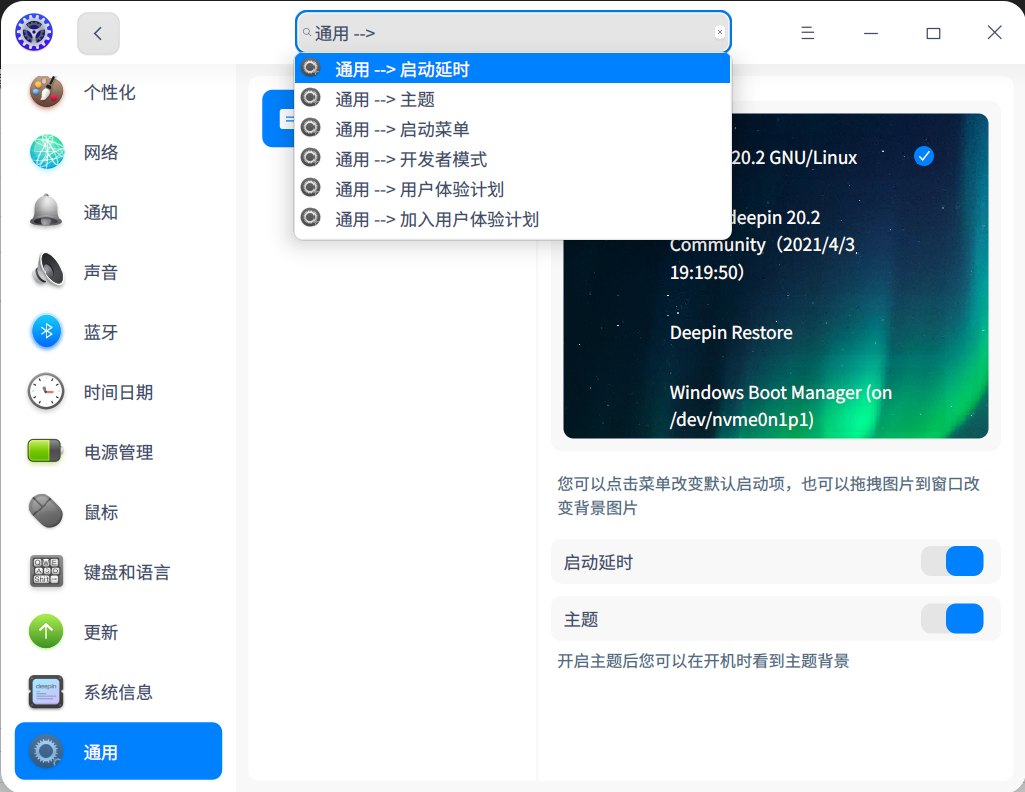Open the hamburger main menu icon
Screen dimensions: 1025x792
point(808,33)
